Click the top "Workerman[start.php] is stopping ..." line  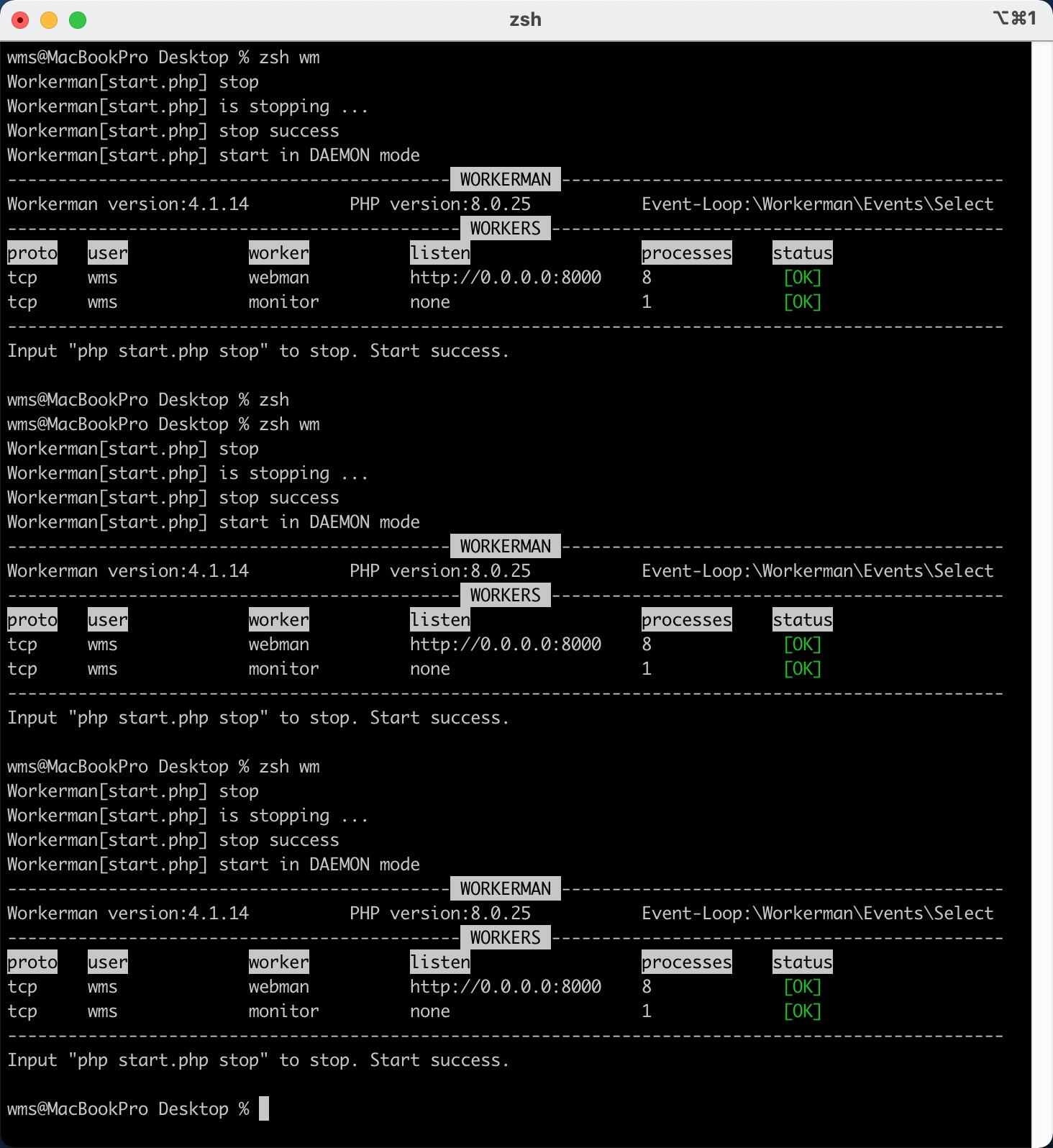point(188,106)
